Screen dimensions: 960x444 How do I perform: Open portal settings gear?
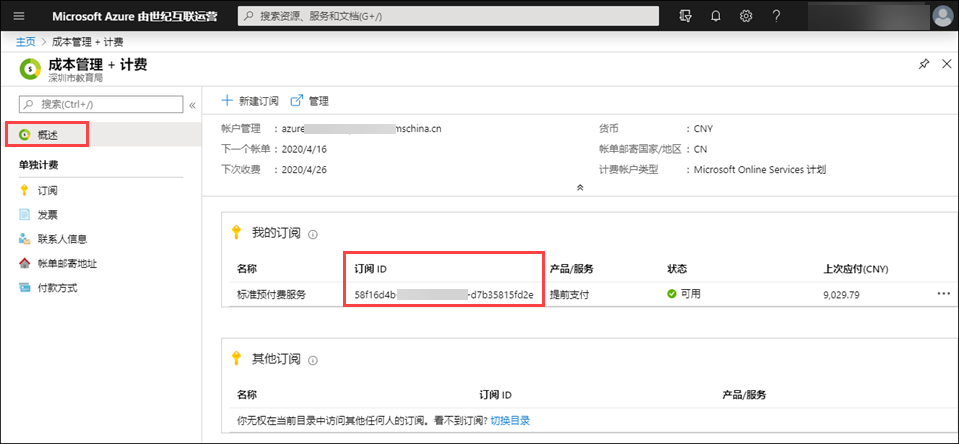click(x=746, y=16)
